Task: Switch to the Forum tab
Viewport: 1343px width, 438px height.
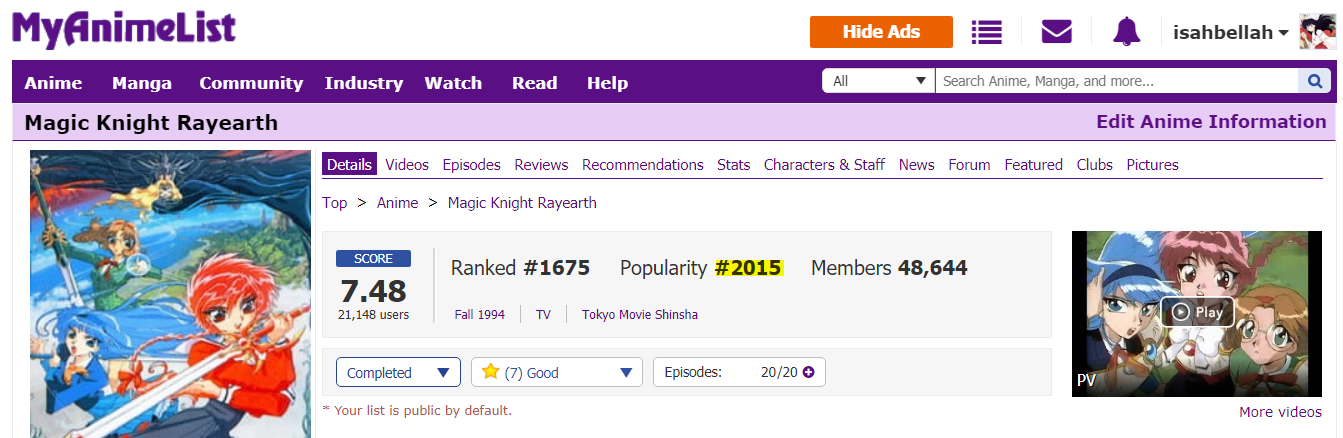Action: tap(969, 164)
